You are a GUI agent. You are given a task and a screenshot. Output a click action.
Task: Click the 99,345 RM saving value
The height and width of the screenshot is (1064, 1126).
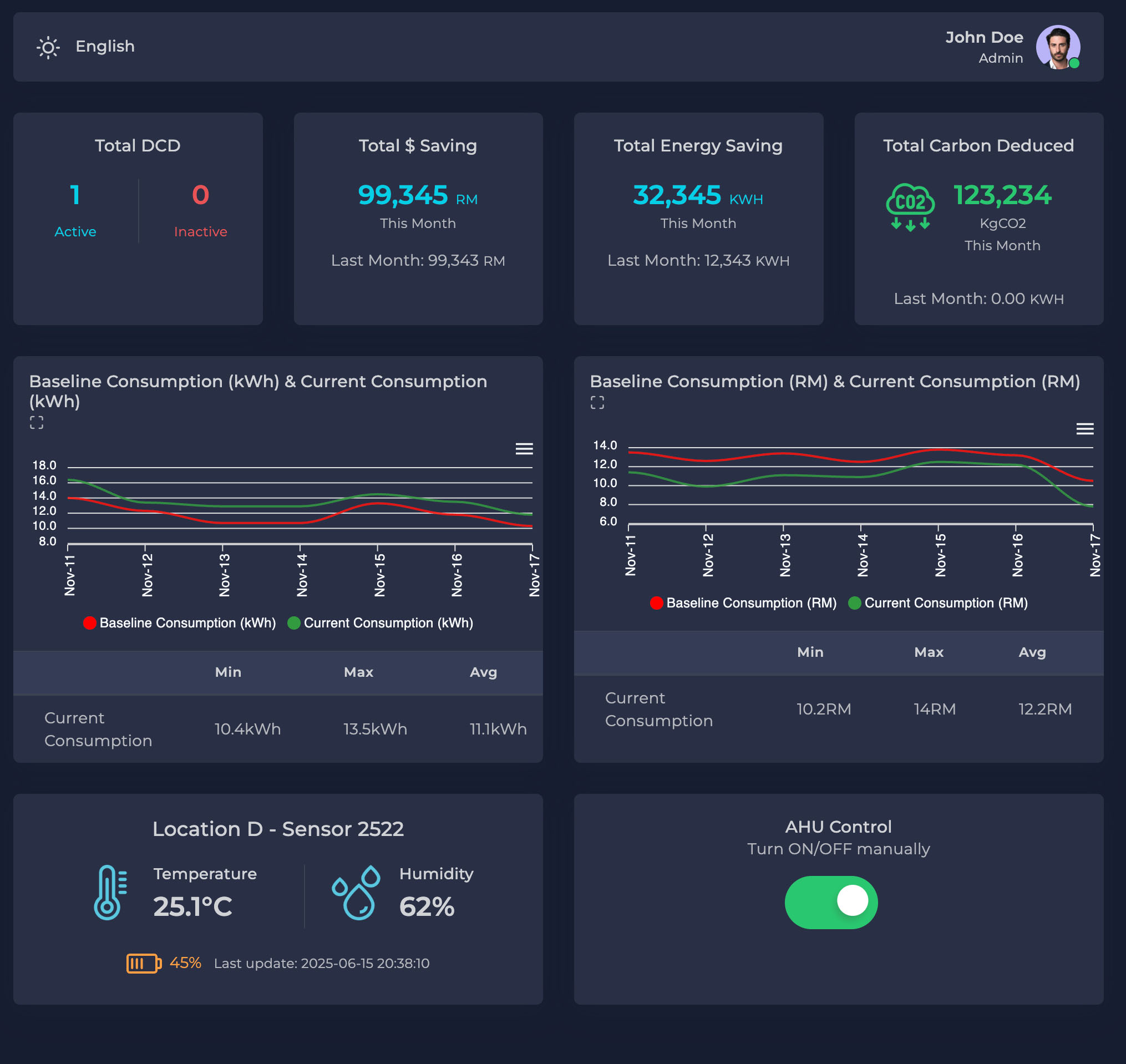pyautogui.click(x=417, y=196)
